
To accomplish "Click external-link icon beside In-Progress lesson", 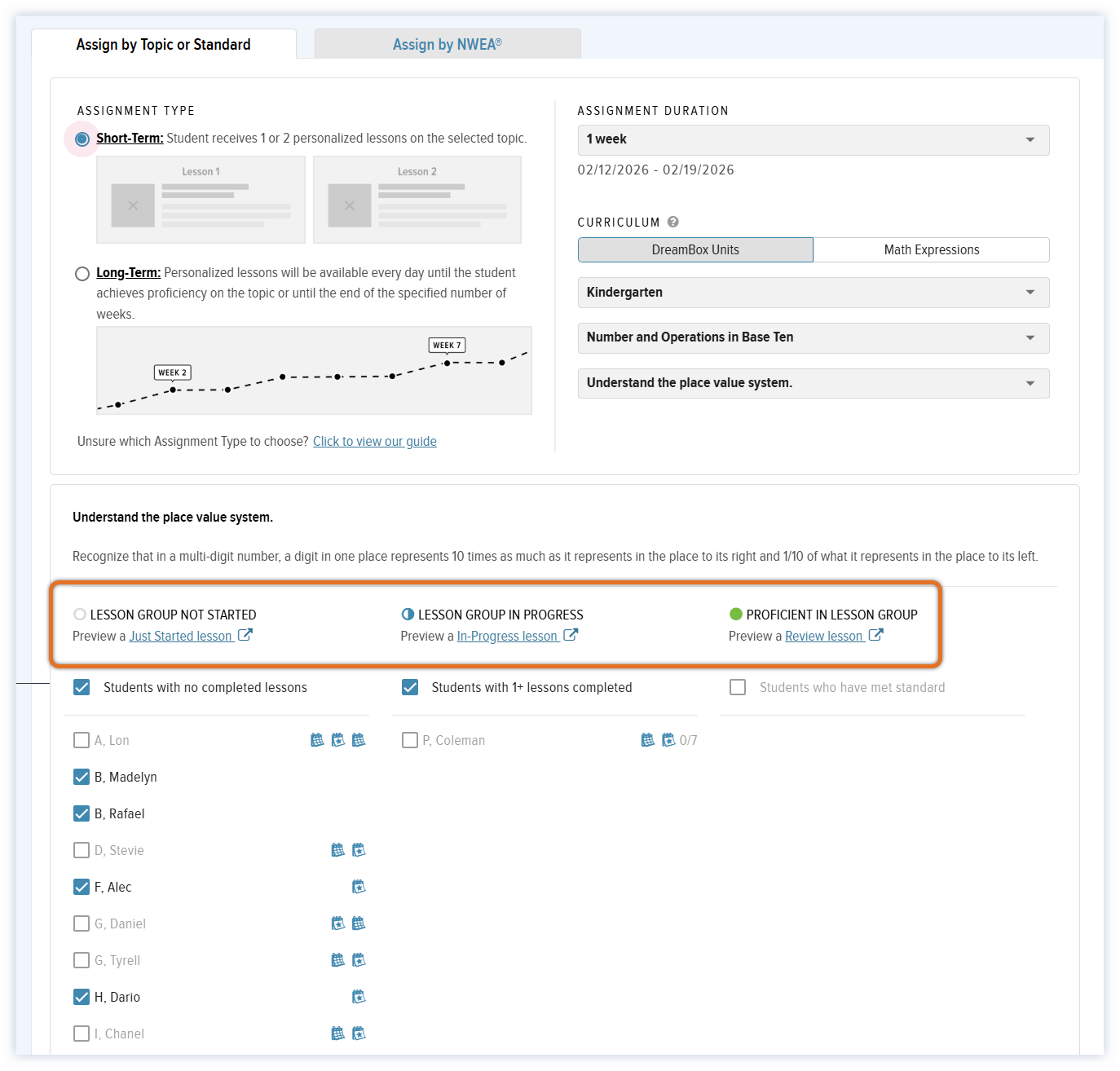I will pyautogui.click(x=571, y=635).
